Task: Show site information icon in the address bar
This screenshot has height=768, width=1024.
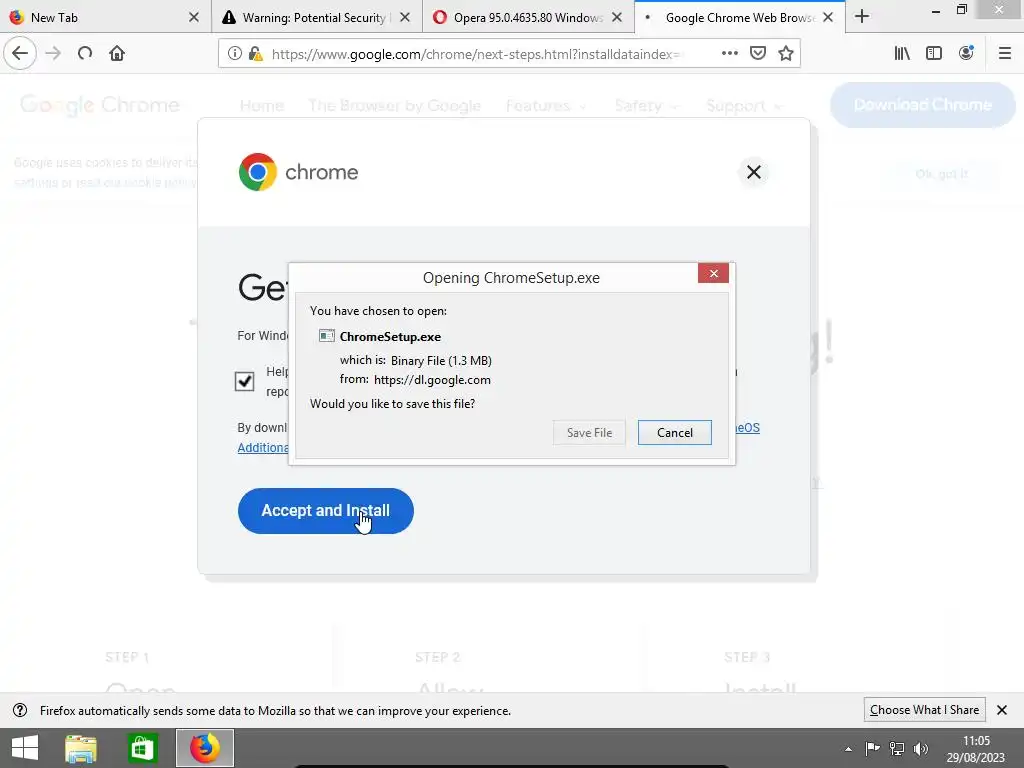Action: click(234, 54)
